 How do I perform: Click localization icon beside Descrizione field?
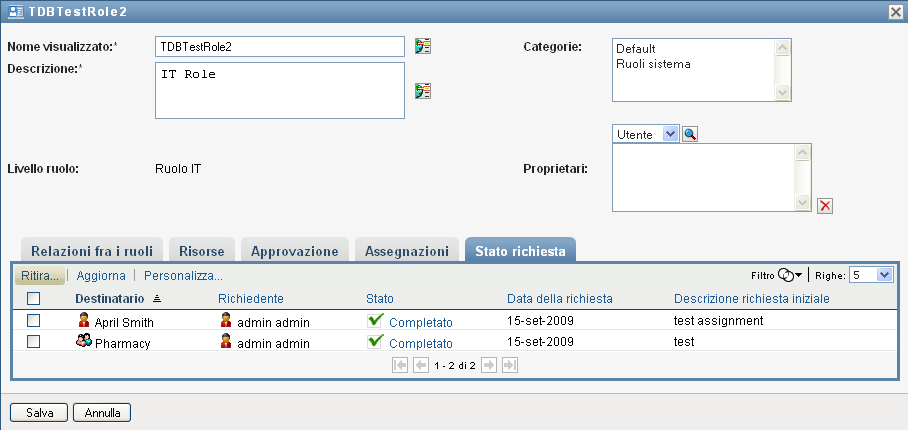pos(423,91)
